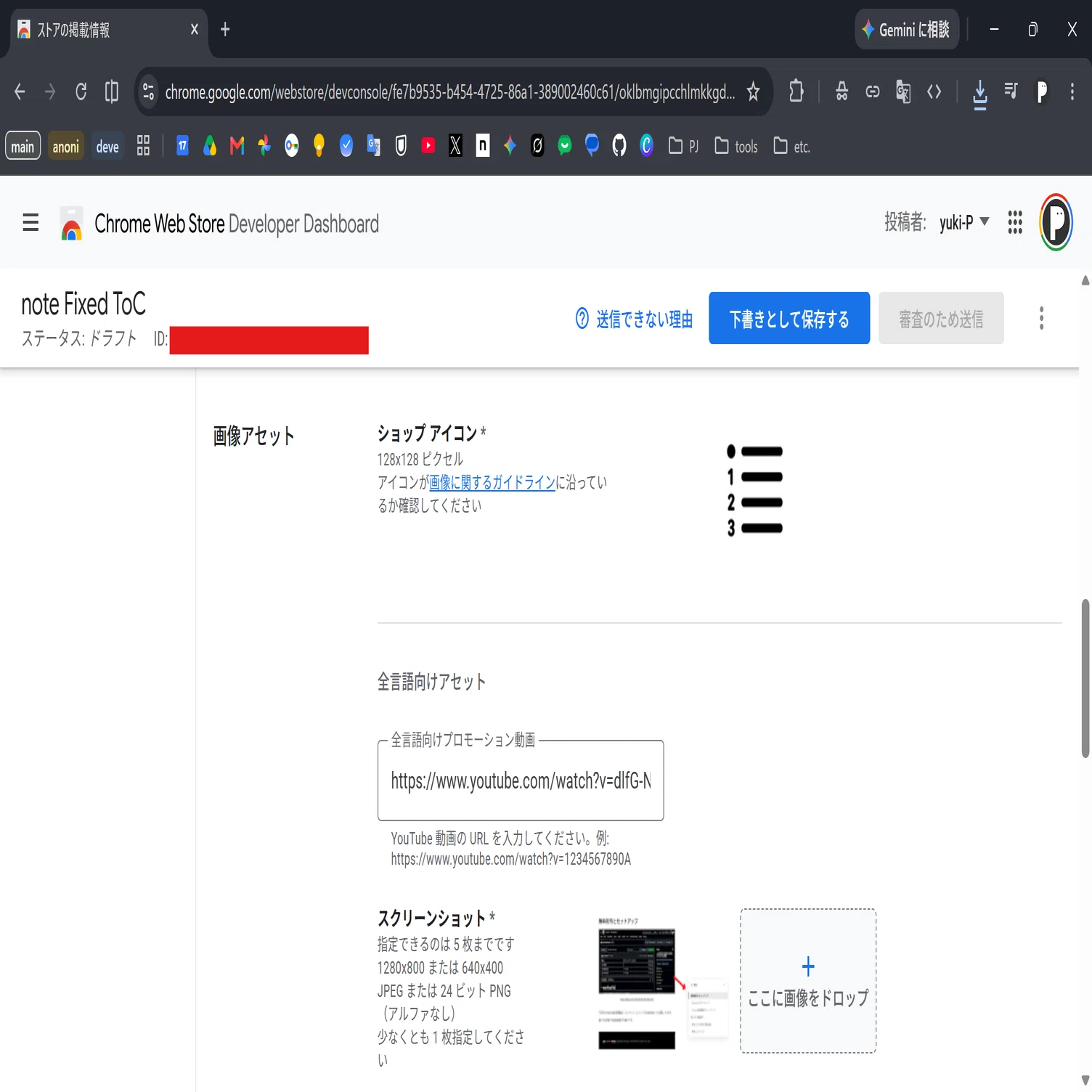
Task: Switch to the deve tab group
Action: 107,146
